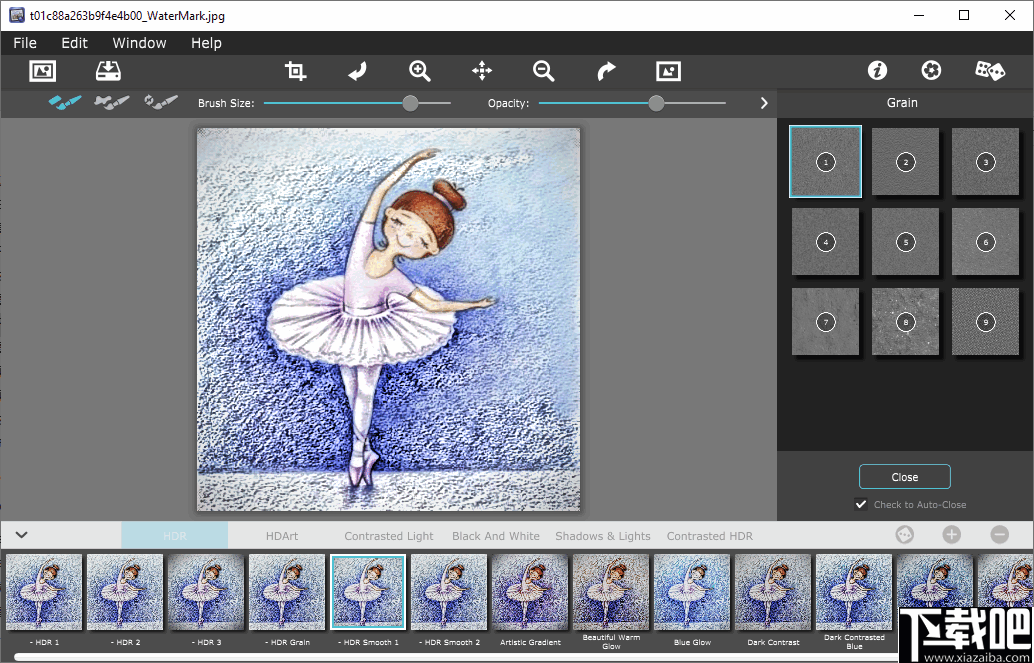The image size is (1034, 663).
Task: Open the Settings gear icon
Action: click(x=930, y=70)
